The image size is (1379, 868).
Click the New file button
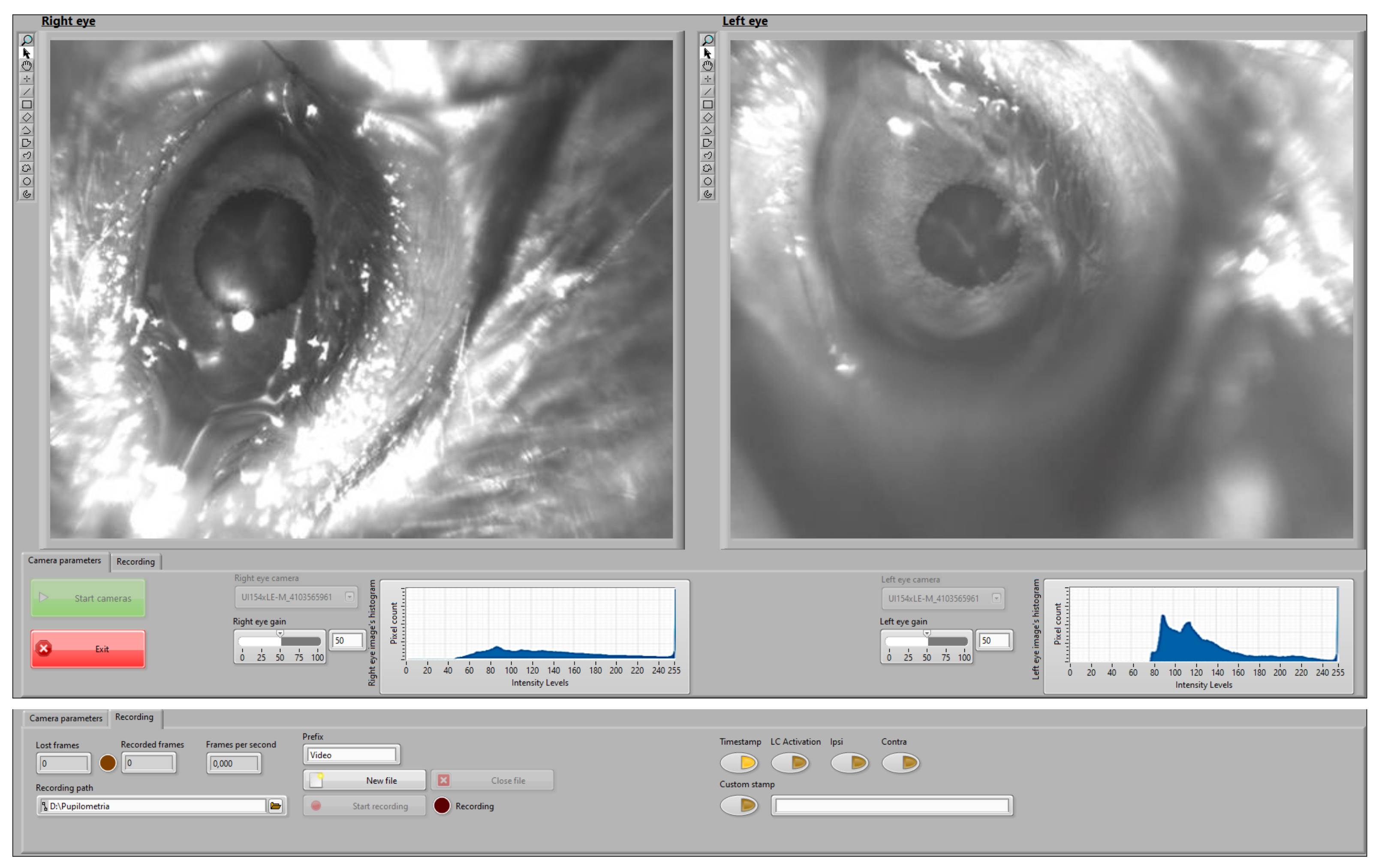point(364,781)
